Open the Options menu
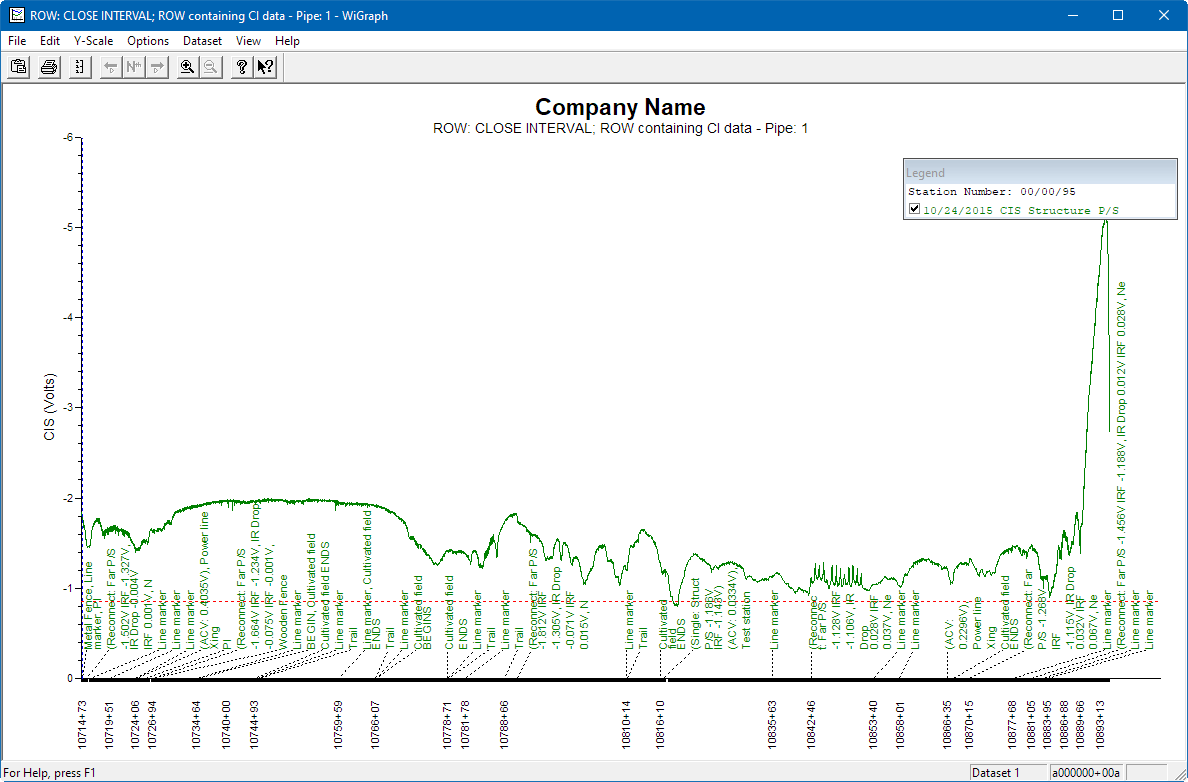The height and width of the screenshot is (782, 1188). (x=148, y=41)
